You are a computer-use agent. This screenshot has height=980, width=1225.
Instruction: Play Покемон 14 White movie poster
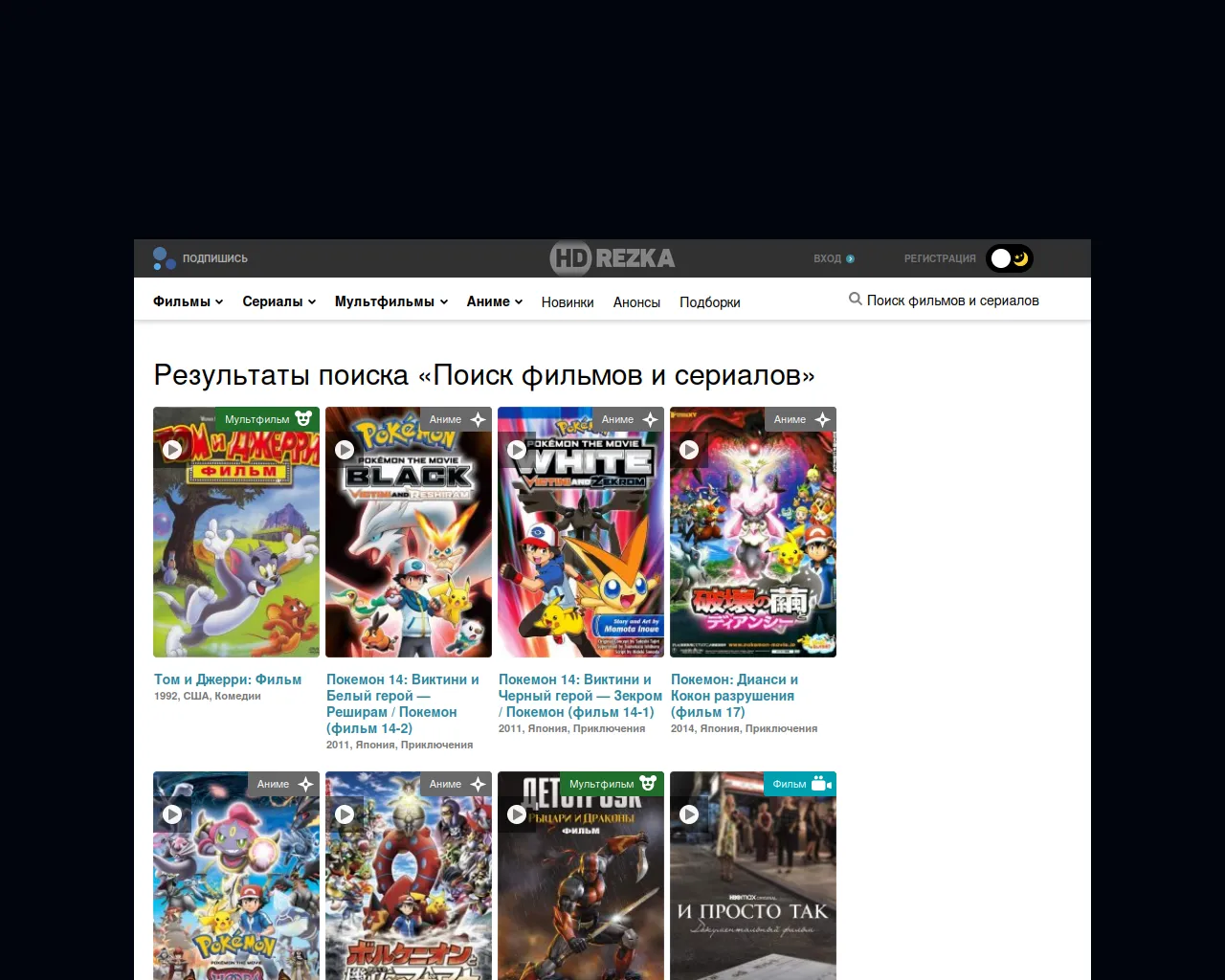click(x=517, y=449)
